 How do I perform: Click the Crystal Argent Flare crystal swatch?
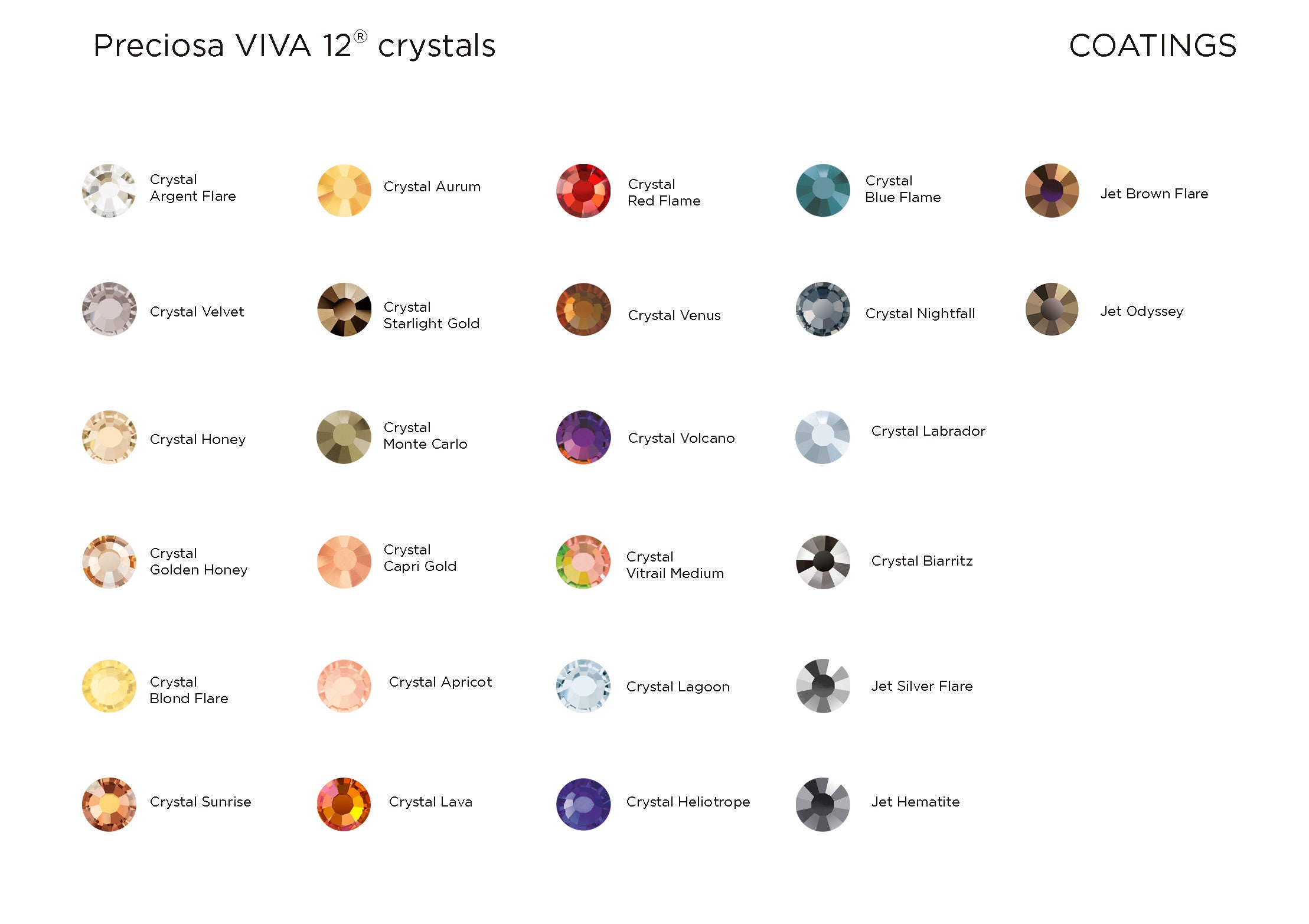coord(109,191)
